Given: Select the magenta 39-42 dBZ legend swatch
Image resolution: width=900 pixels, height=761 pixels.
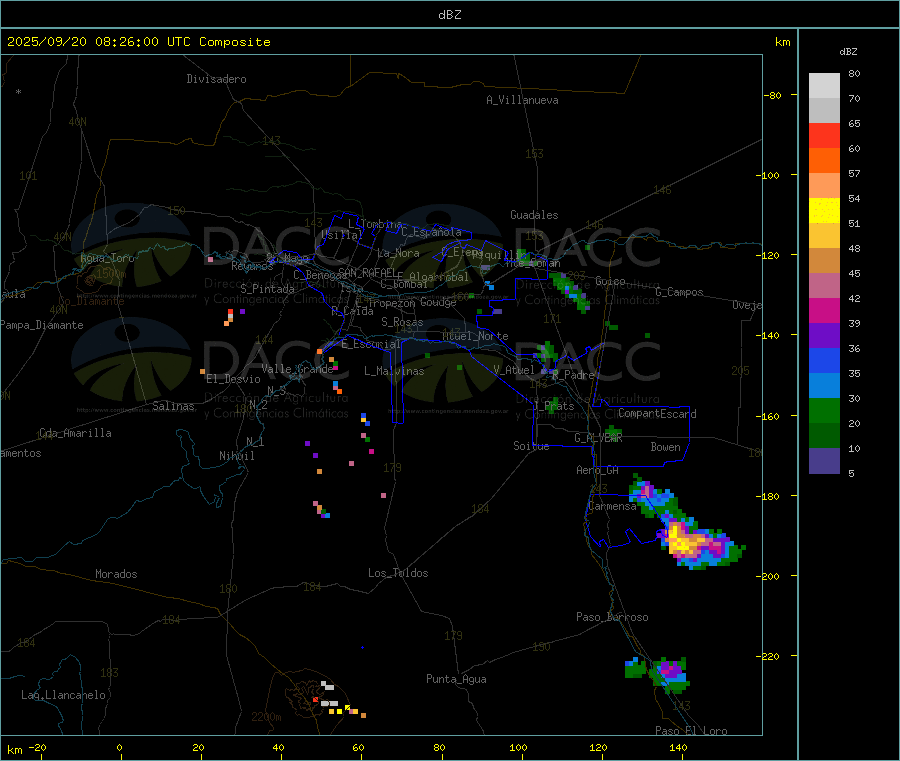Looking at the screenshot, I should tap(824, 310).
